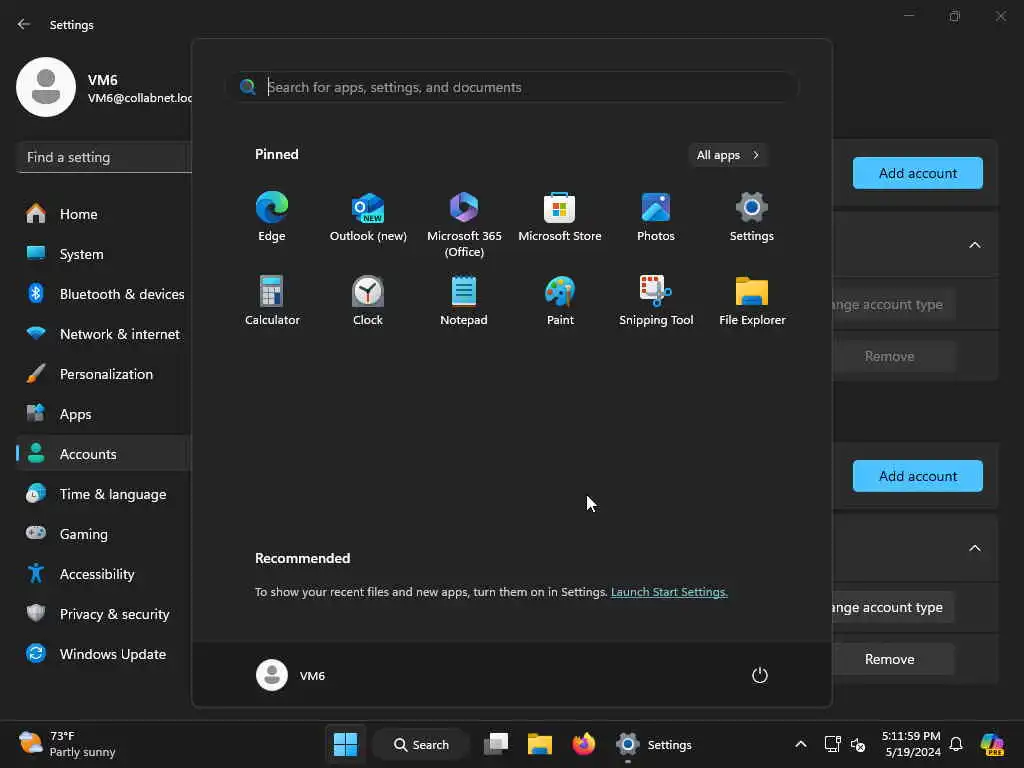Open Microsoft Store from Start menu
The width and height of the screenshot is (1024, 768).
click(x=560, y=217)
